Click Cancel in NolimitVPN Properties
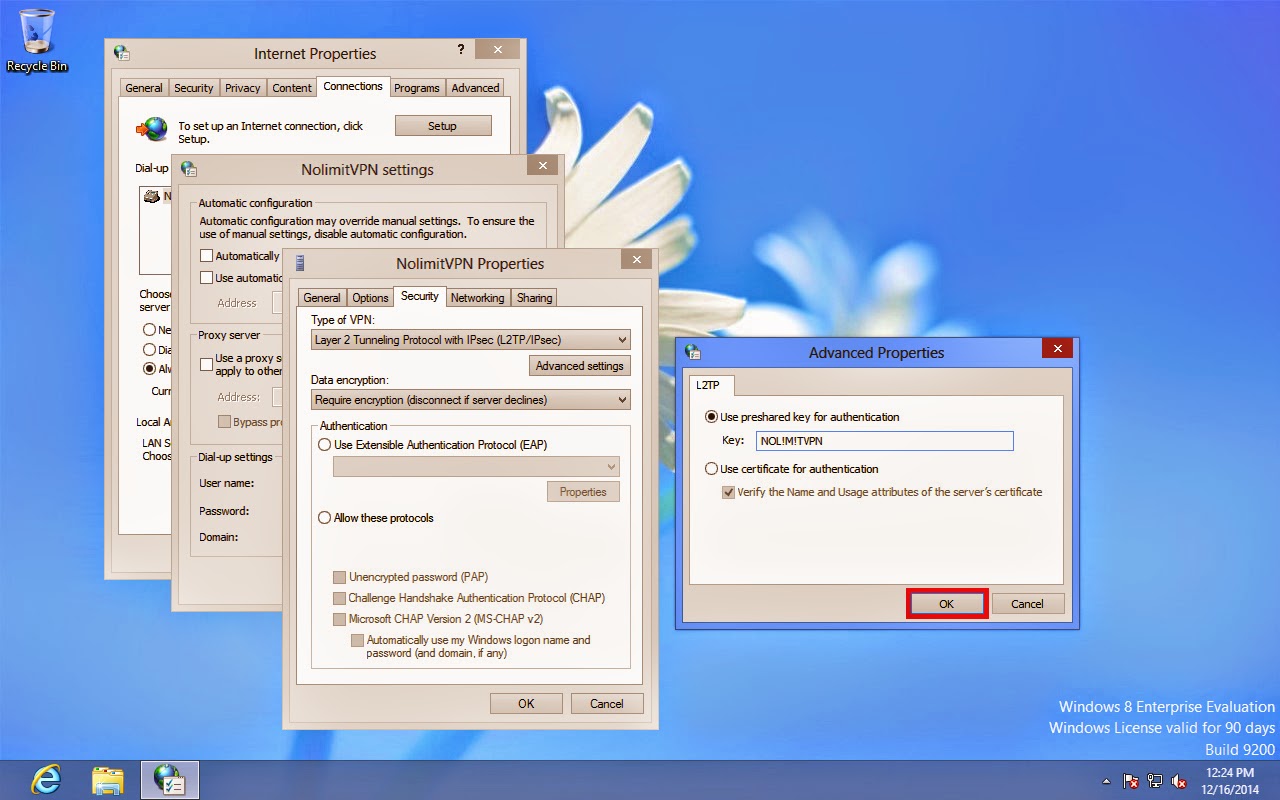Screen dimensions: 1280x800 point(607,704)
